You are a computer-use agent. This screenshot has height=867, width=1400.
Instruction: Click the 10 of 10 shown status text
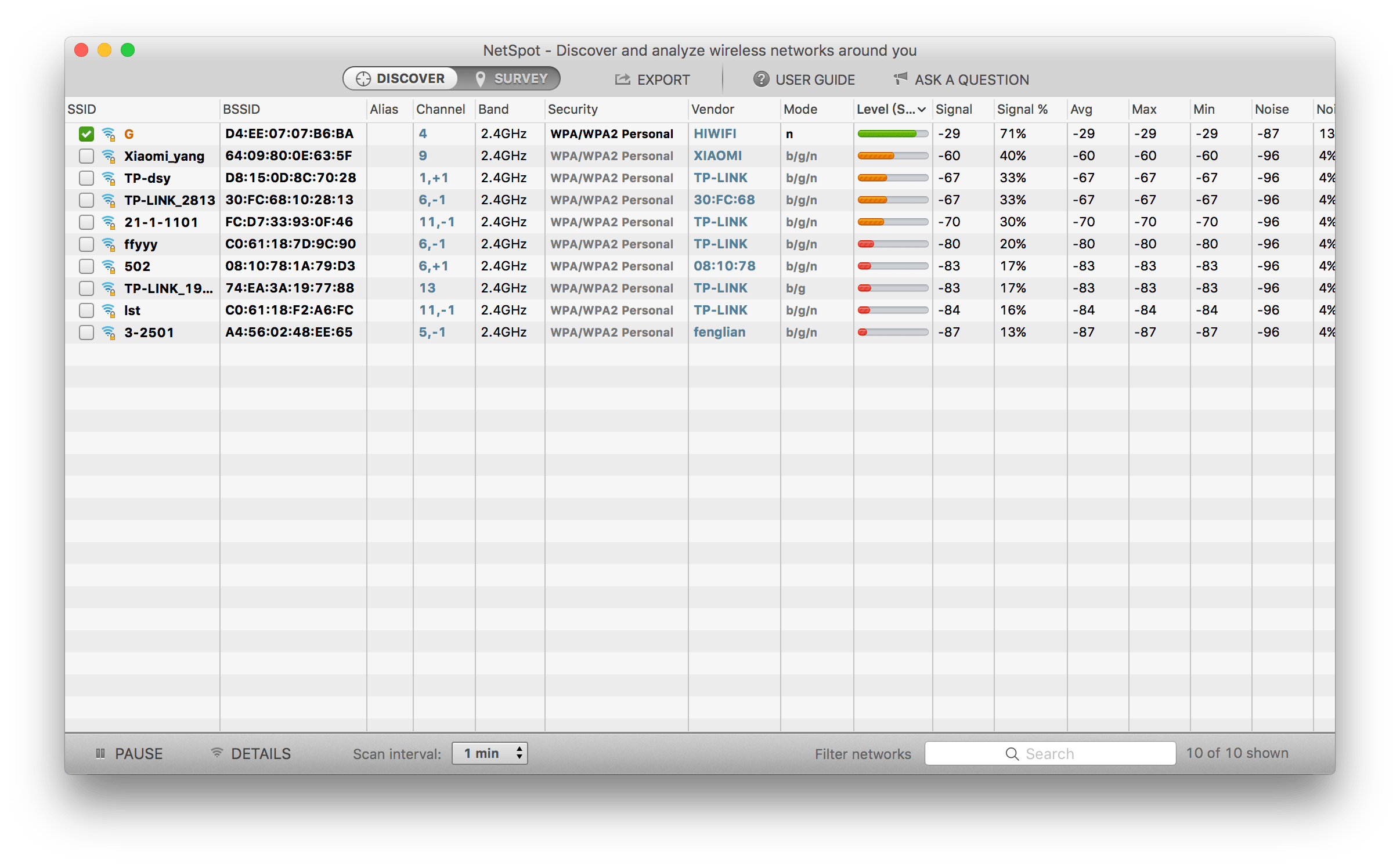coord(1237,753)
